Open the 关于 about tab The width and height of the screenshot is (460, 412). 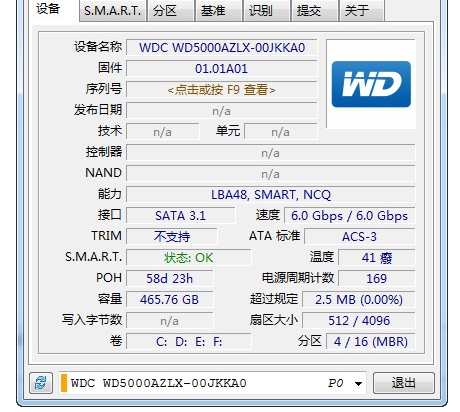tap(362, 11)
